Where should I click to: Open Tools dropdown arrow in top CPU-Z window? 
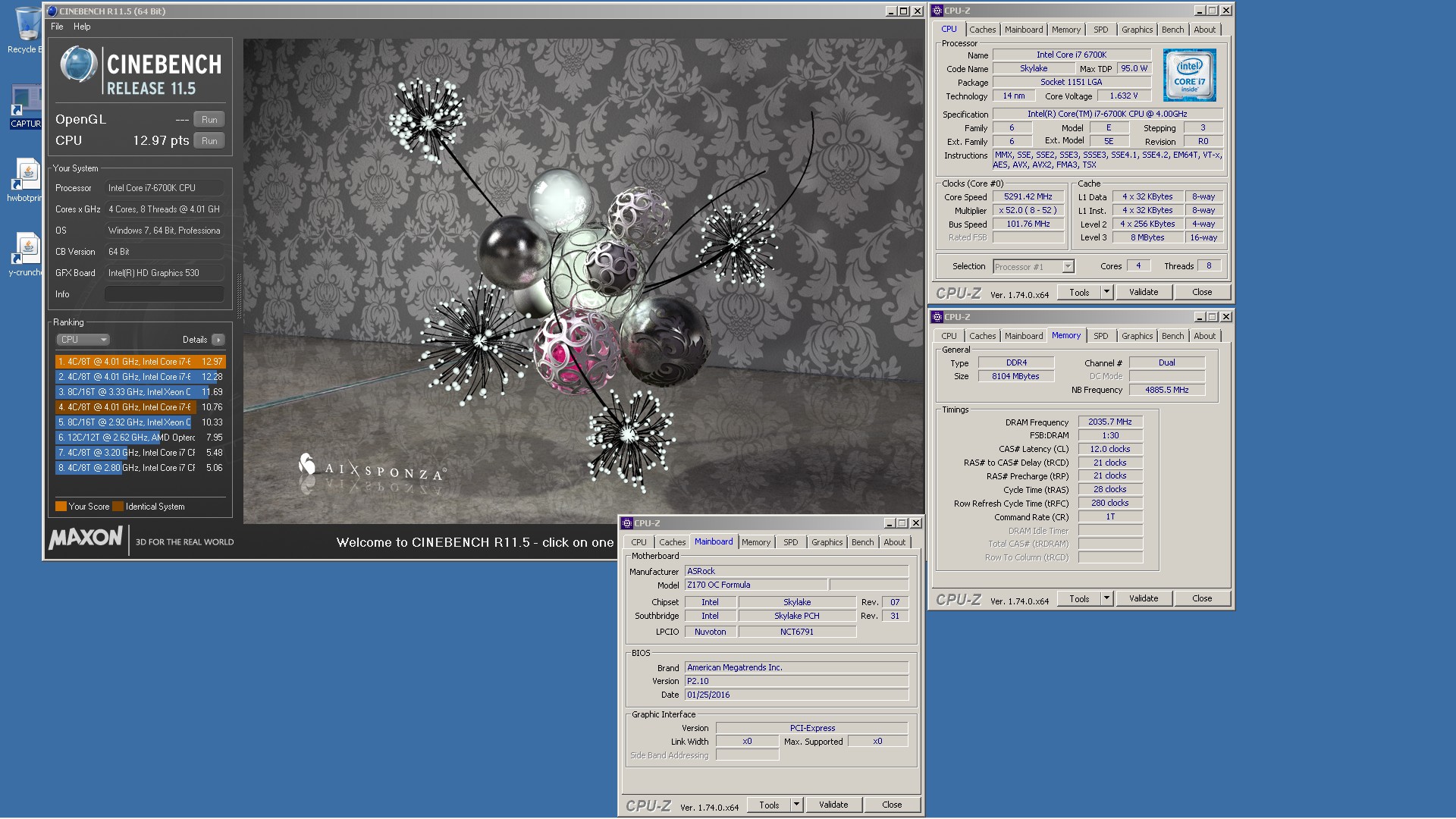pos(1106,292)
